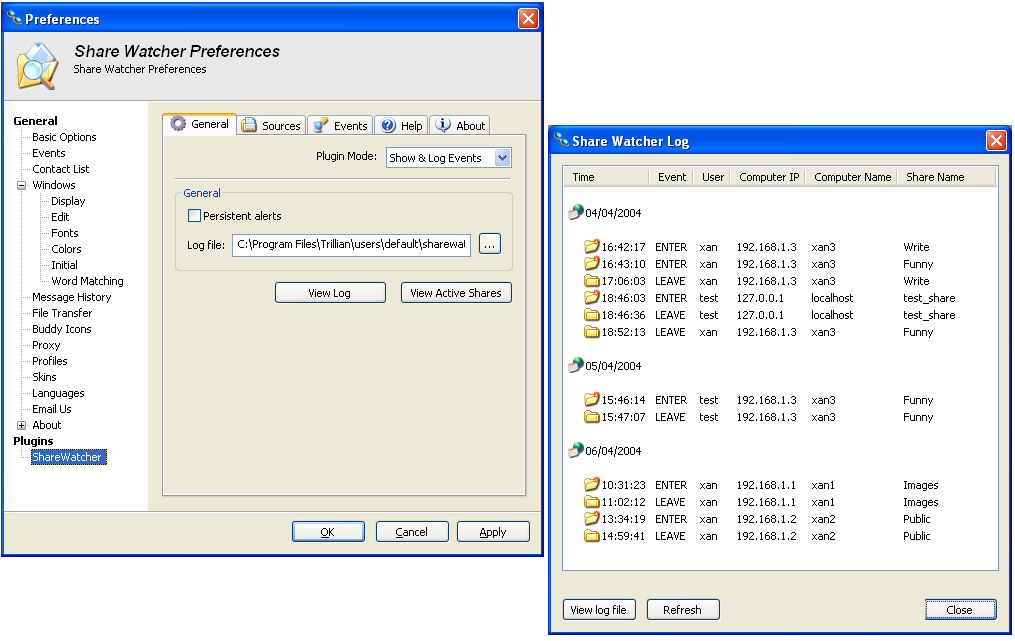The width and height of the screenshot is (1015, 641).
Task: Click the gear icon on General tab
Action: (178, 124)
